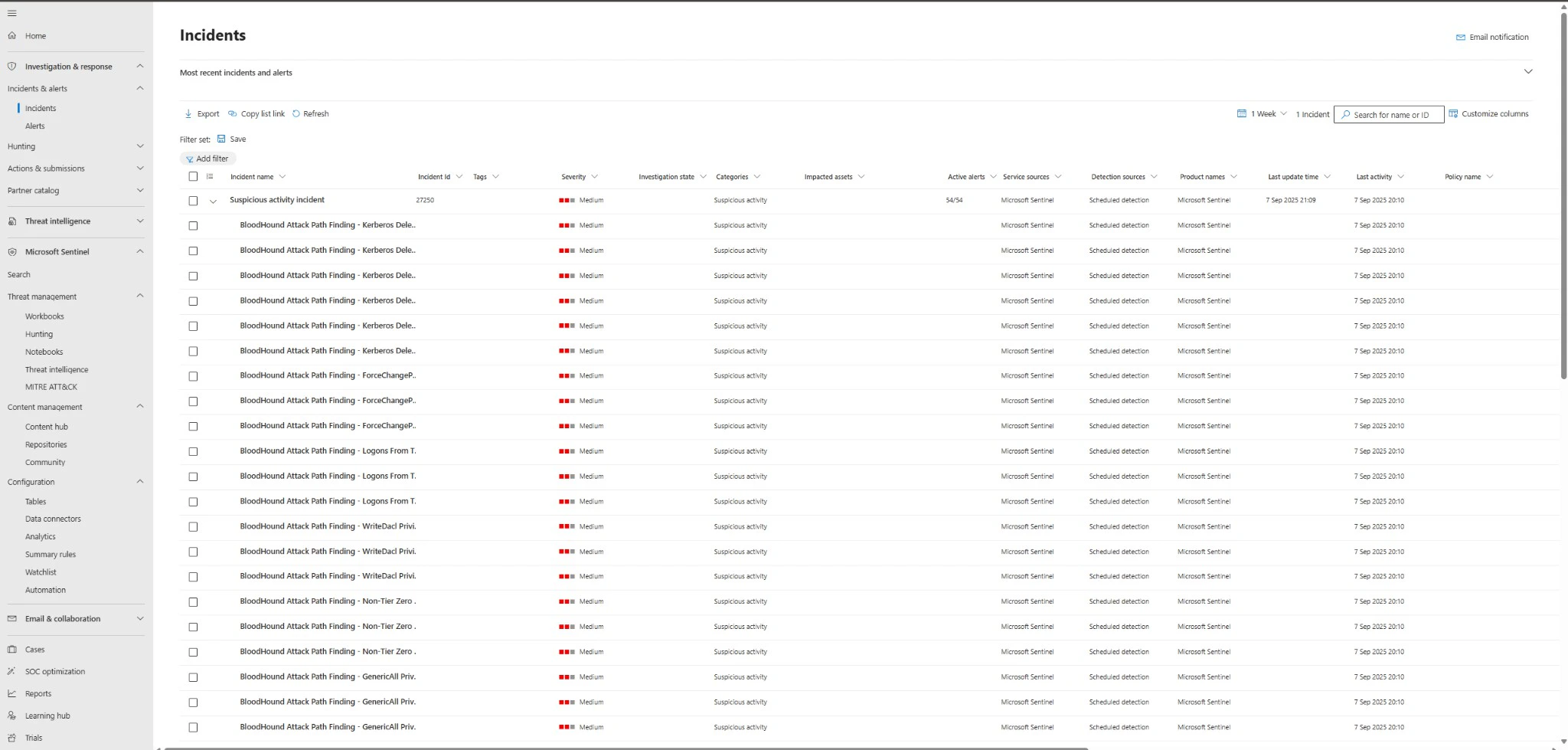Click the Add filter funnel icon
This screenshot has height=750, width=1568.
click(191, 158)
